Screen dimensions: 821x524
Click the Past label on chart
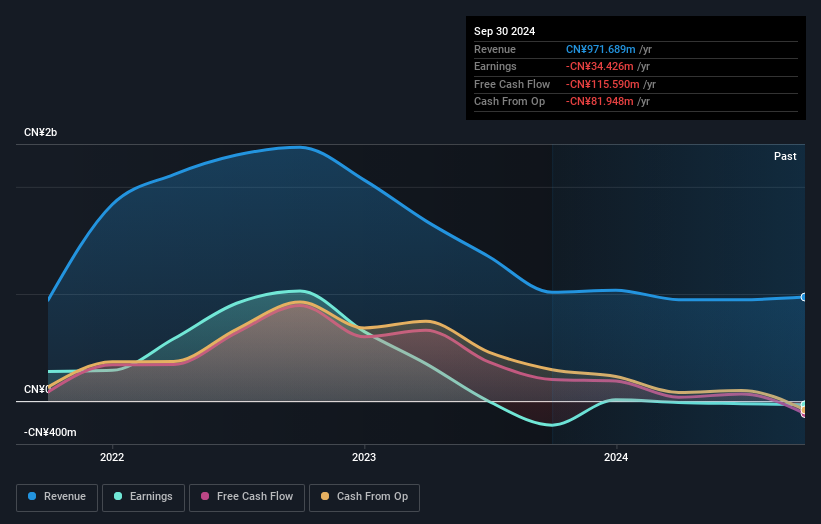point(785,157)
